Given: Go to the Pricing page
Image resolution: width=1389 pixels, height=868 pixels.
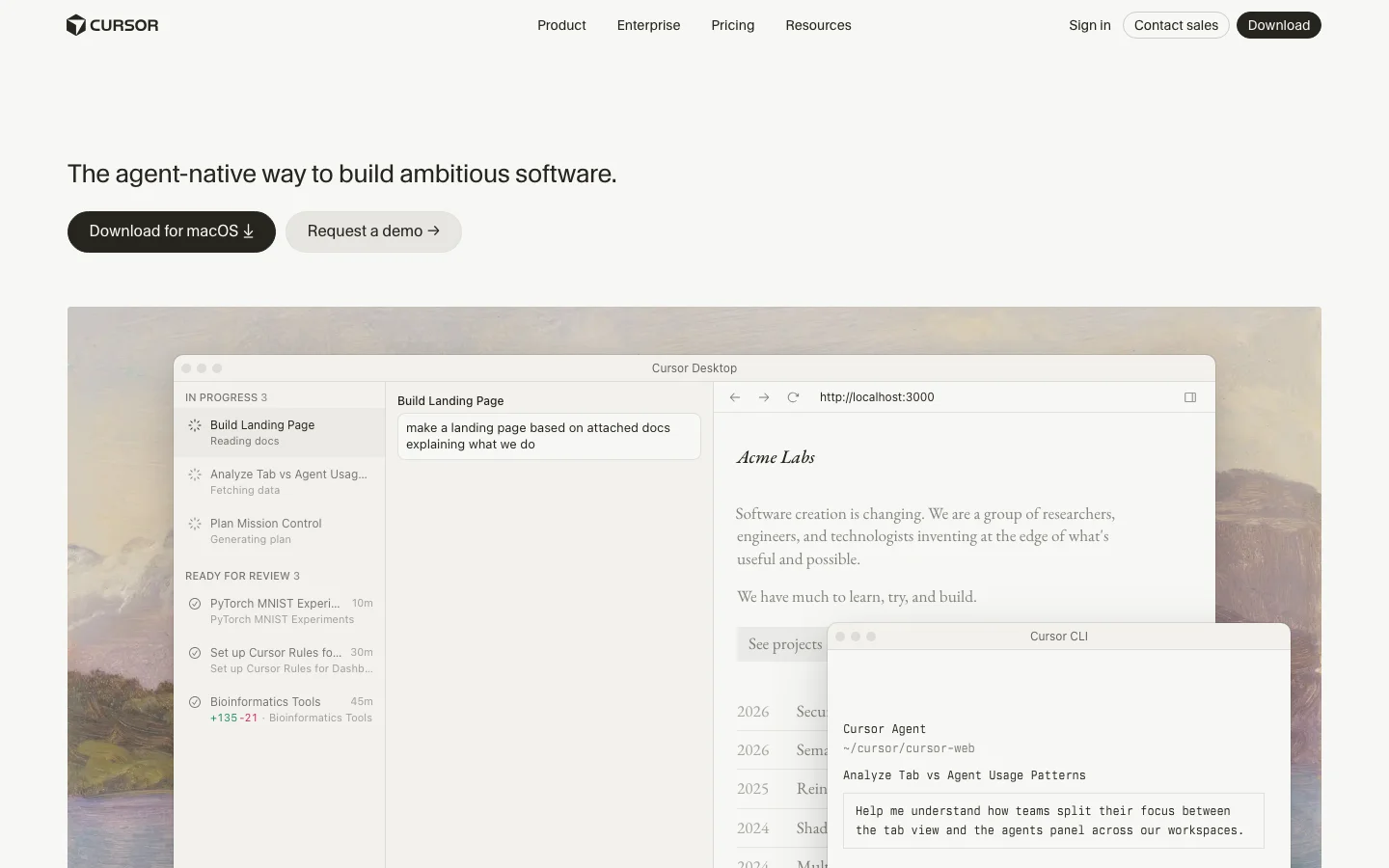Looking at the screenshot, I should (x=733, y=25).
